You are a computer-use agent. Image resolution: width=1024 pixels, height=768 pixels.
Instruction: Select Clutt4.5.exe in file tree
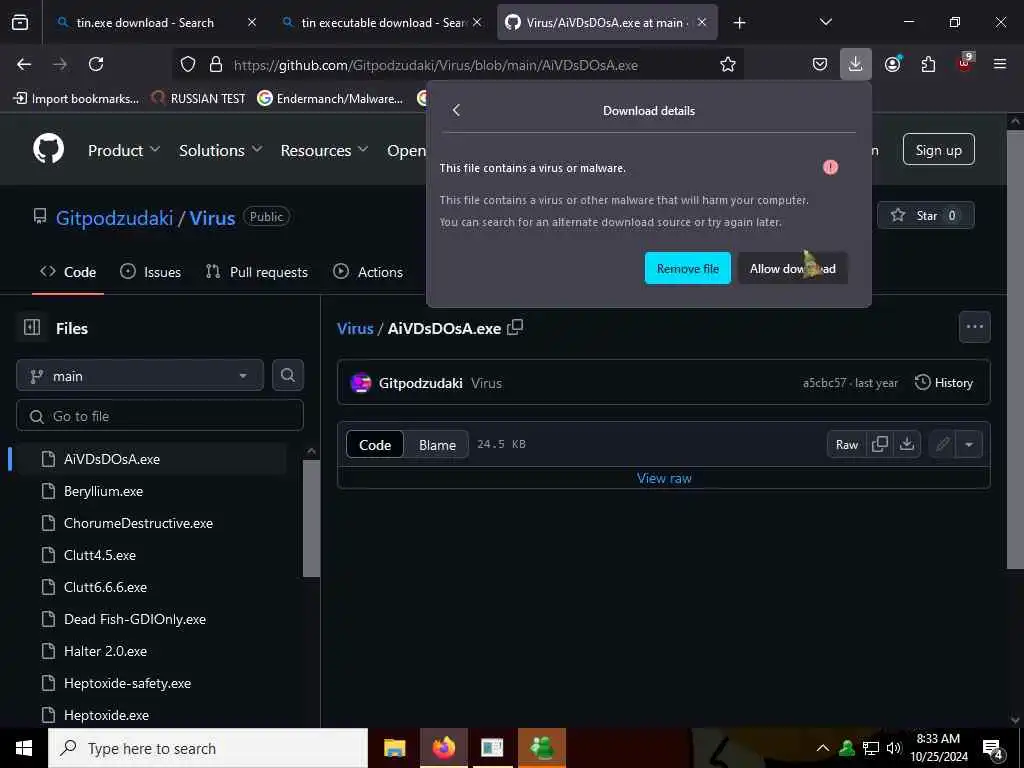(99, 555)
